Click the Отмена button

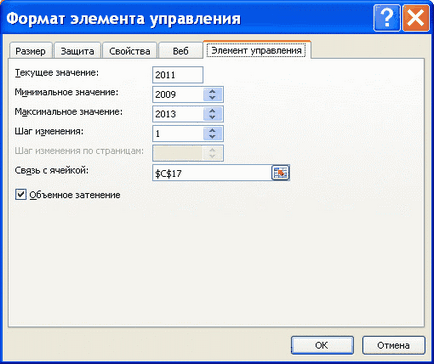[x=393, y=345]
